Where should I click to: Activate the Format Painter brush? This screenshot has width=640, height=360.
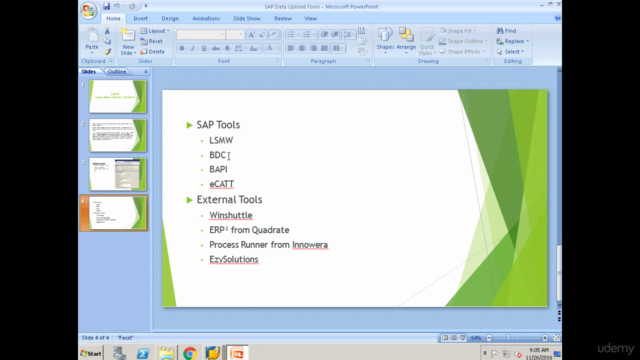[107, 52]
